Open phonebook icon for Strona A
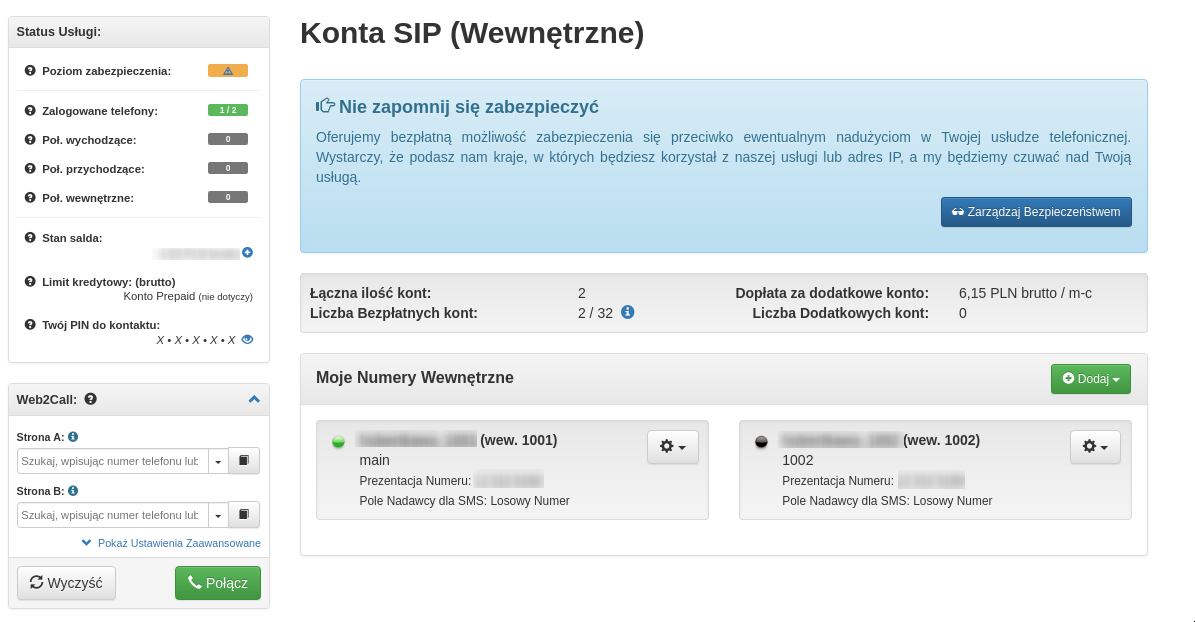 [244, 461]
